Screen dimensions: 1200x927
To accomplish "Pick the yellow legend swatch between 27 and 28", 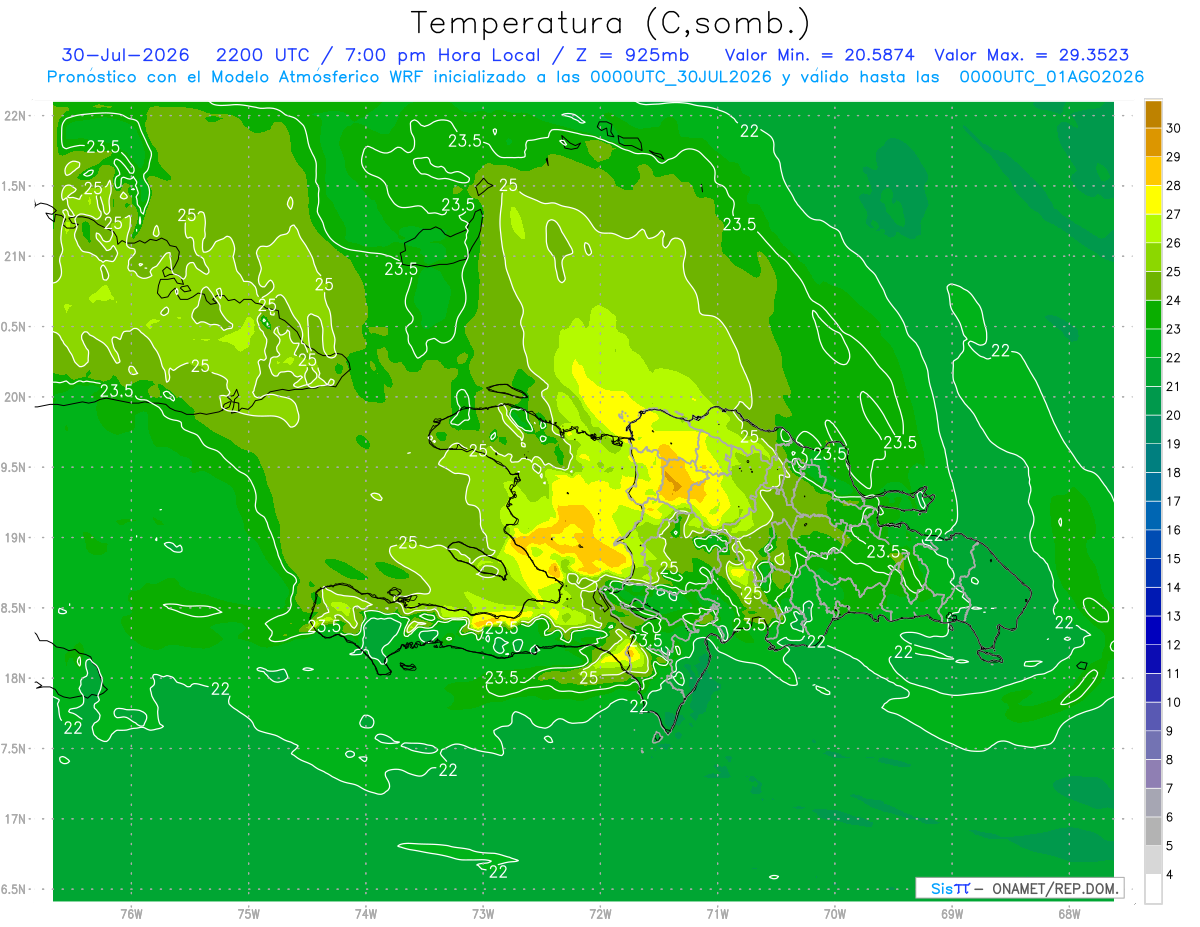I will tap(1153, 200).
